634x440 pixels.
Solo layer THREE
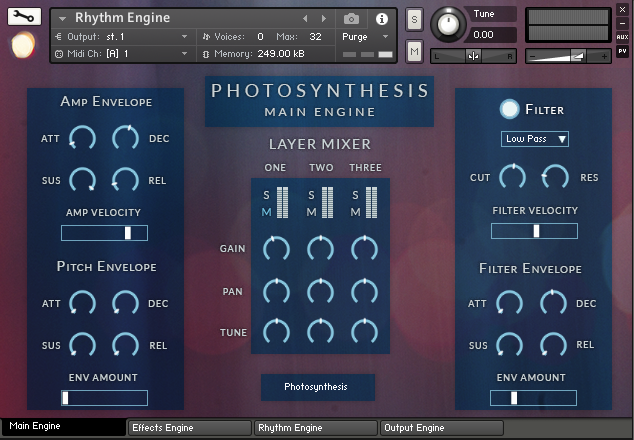click(x=355, y=195)
